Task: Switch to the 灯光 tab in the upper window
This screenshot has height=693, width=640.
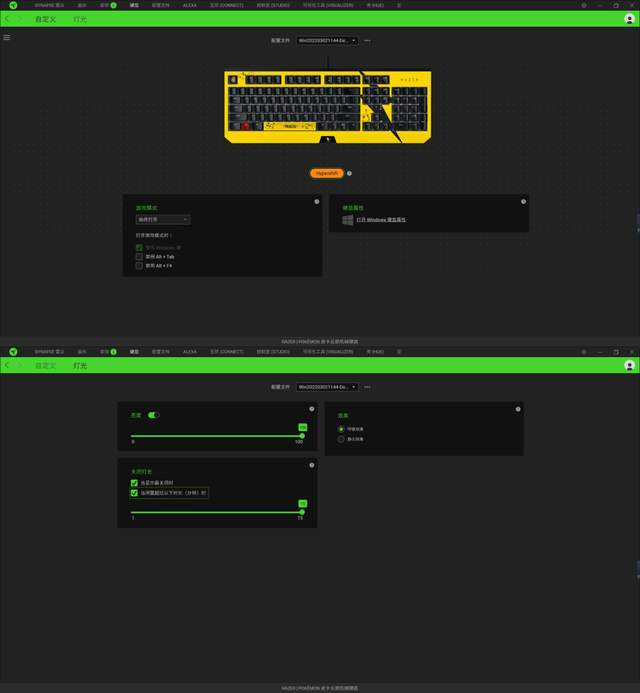Action: 80,18
